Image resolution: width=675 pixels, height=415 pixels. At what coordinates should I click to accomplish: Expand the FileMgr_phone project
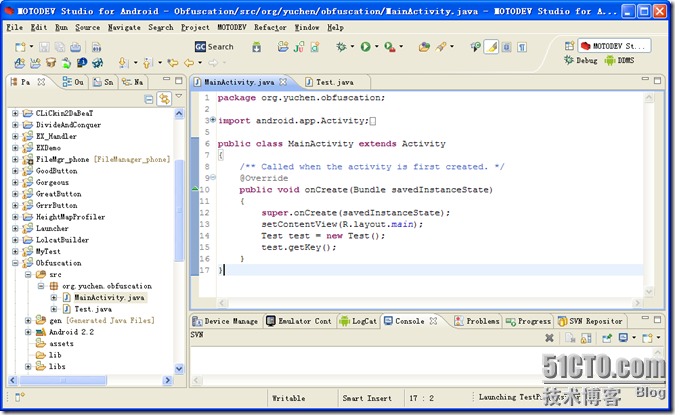(x=15, y=159)
